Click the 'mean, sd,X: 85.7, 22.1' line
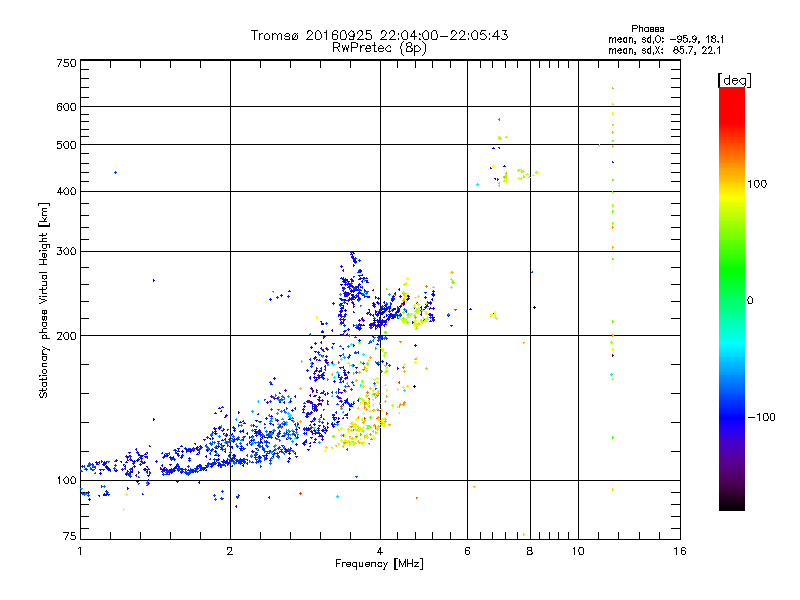The height and width of the screenshot is (600, 800). (664, 50)
